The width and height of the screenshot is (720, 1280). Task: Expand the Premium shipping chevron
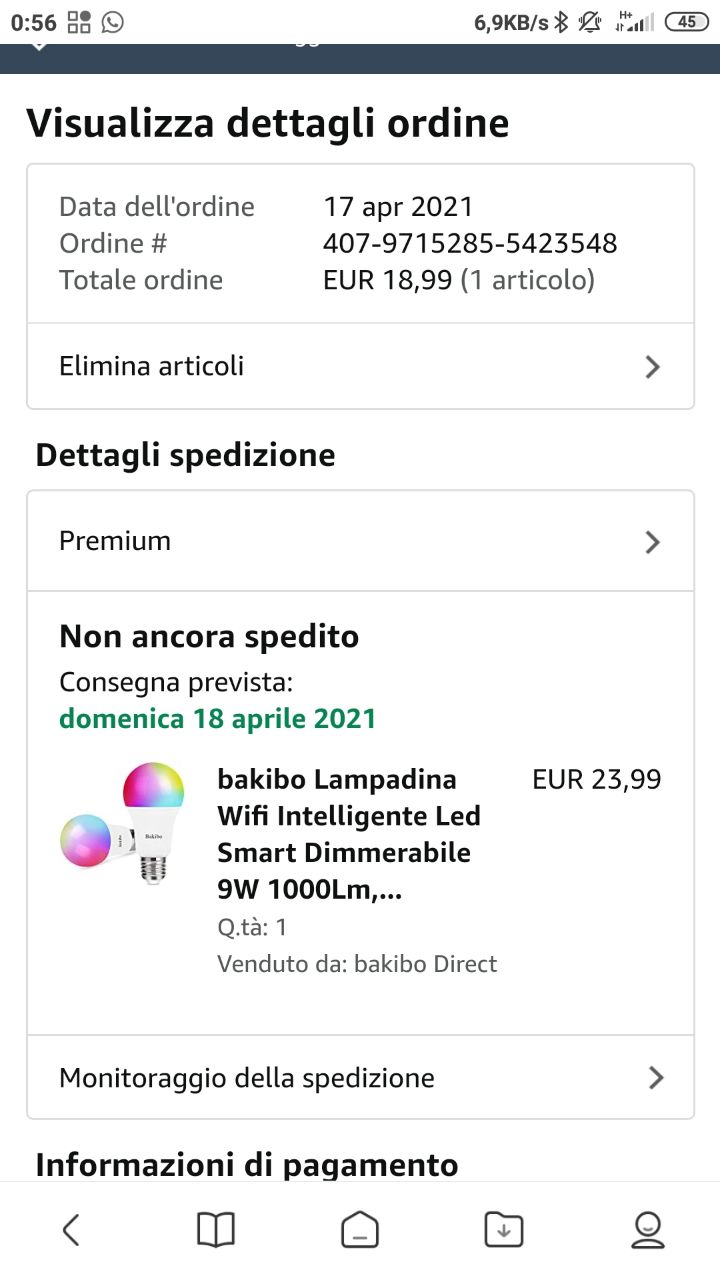click(653, 542)
